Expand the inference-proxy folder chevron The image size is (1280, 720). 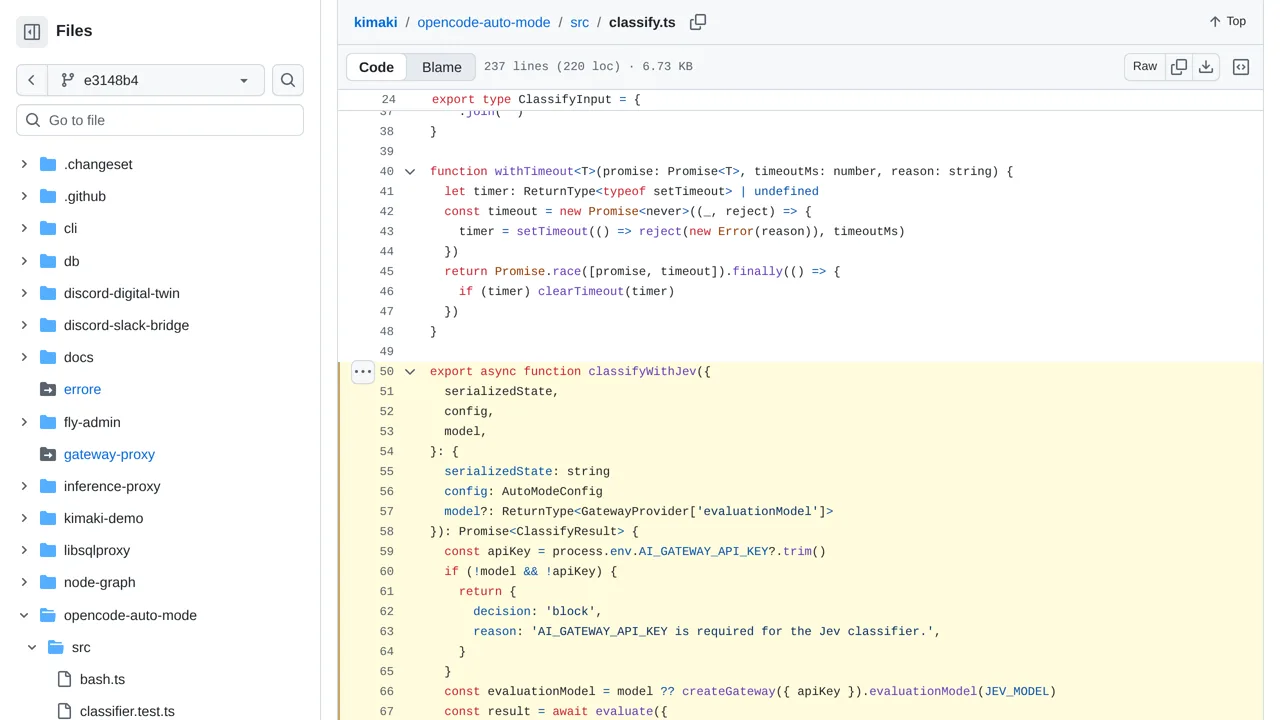[24, 486]
